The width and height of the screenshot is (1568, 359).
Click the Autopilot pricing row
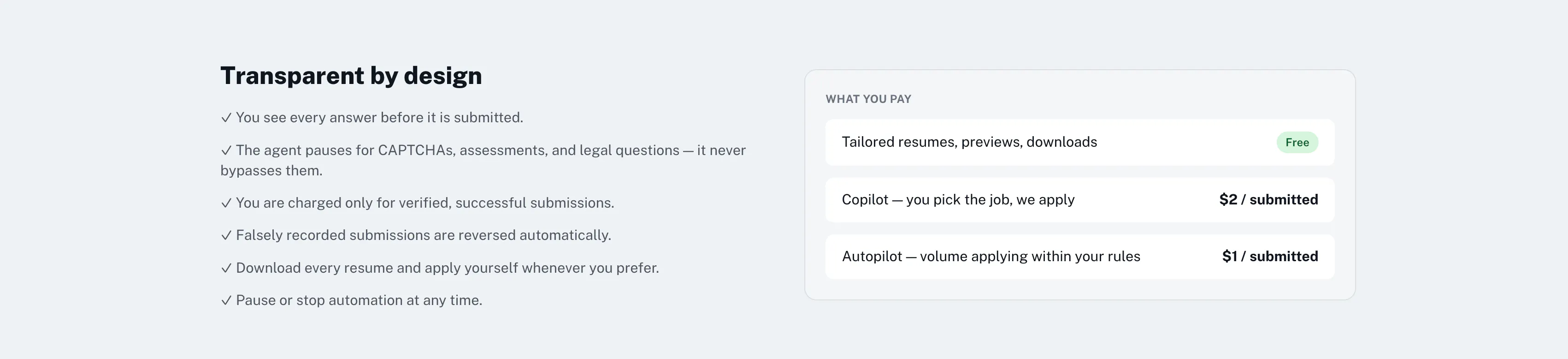[1080, 257]
